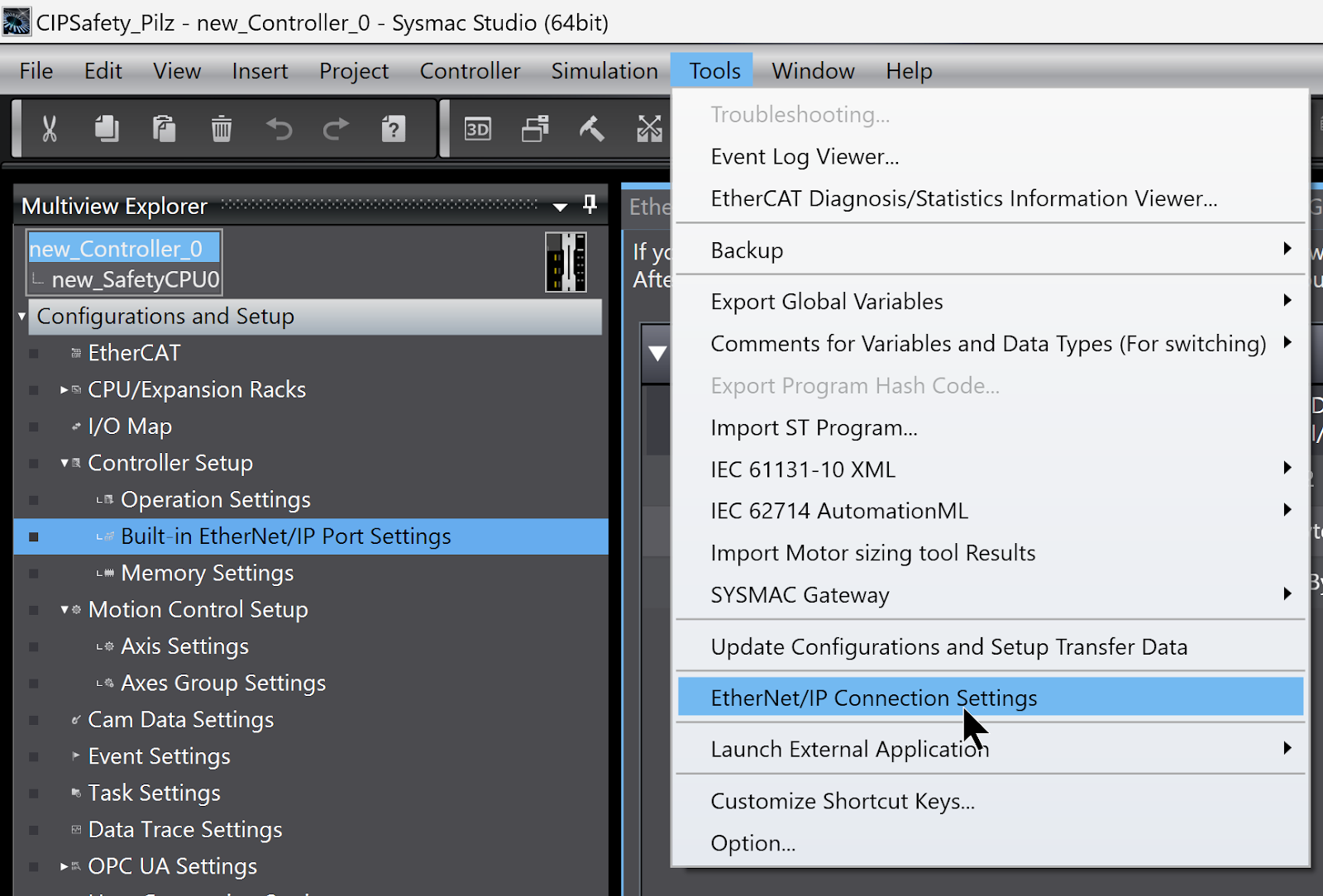Select Data Trace Settings tree item
The height and width of the screenshot is (896, 1323).
tap(185, 829)
